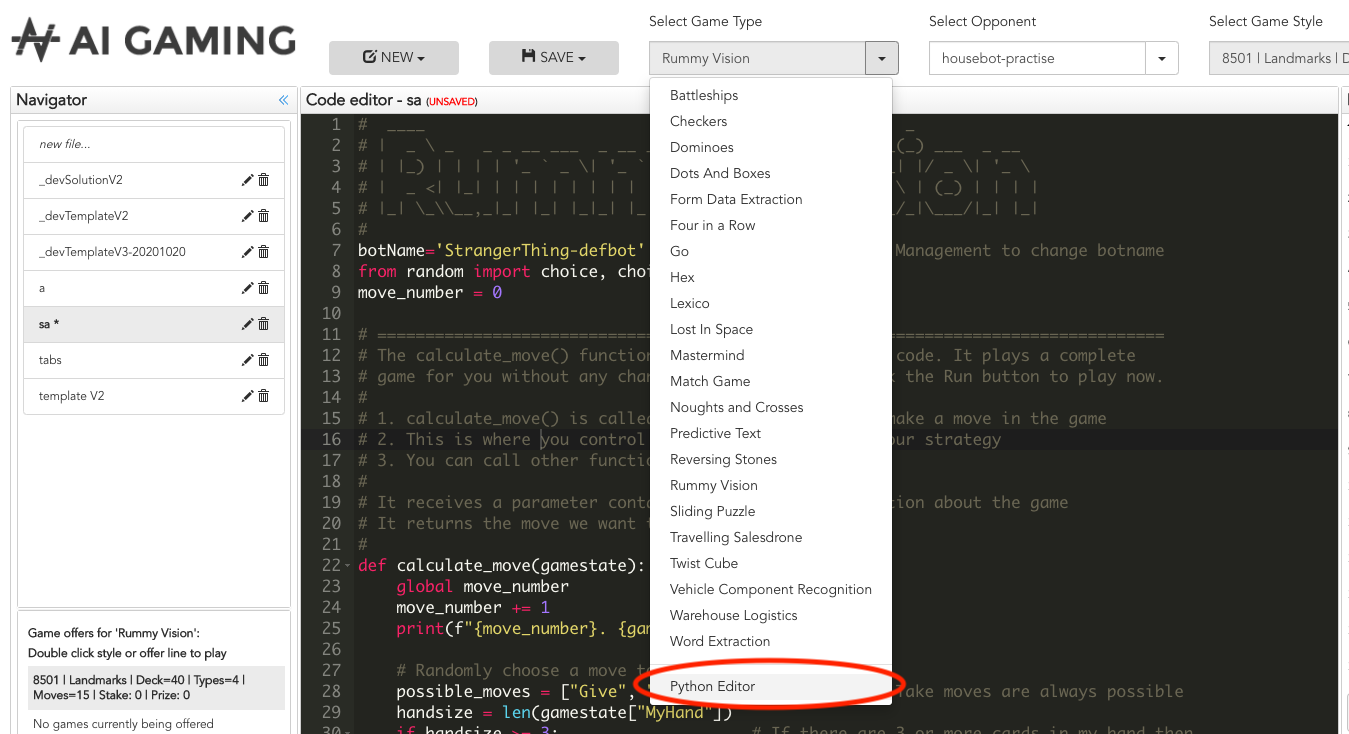Open the NEW dropdown button
The height and width of the screenshot is (734, 1349).
(394, 58)
